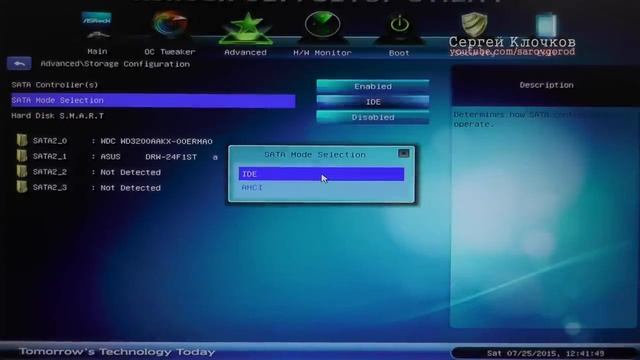
Task: Click the Description panel header
Action: point(546,85)
